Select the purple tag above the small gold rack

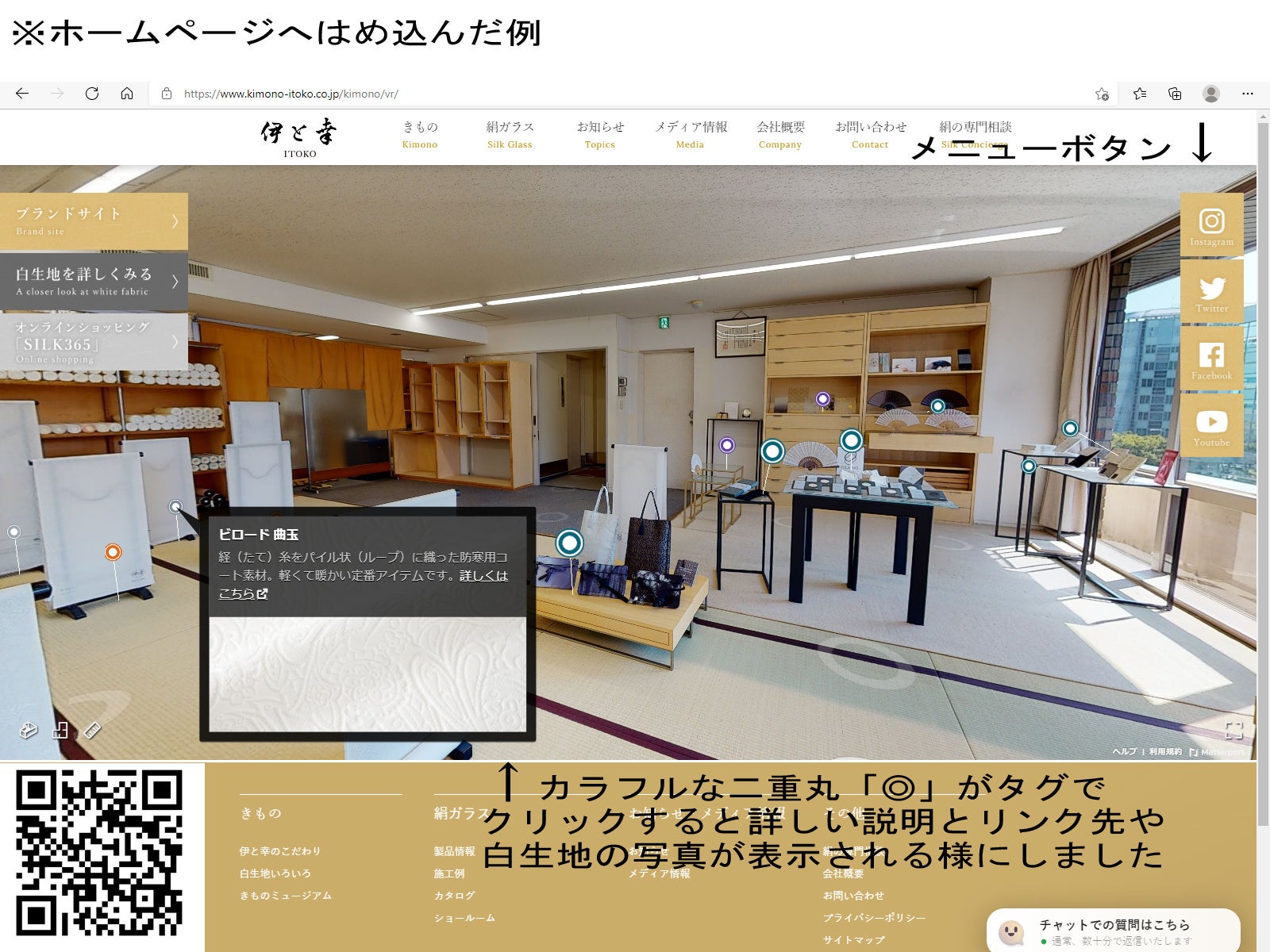pyautogui.click(x=727, y=445)
